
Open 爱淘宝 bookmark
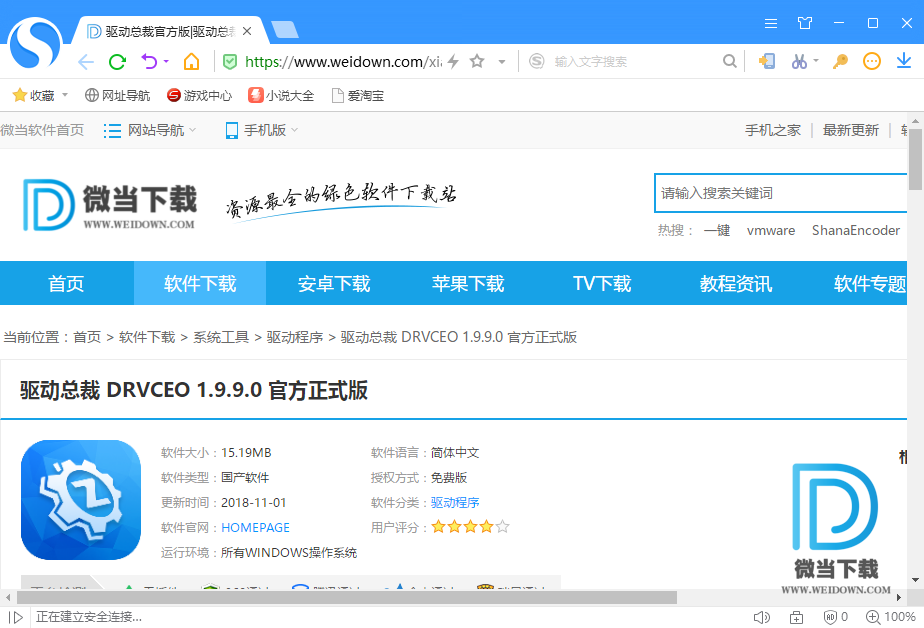358,95
